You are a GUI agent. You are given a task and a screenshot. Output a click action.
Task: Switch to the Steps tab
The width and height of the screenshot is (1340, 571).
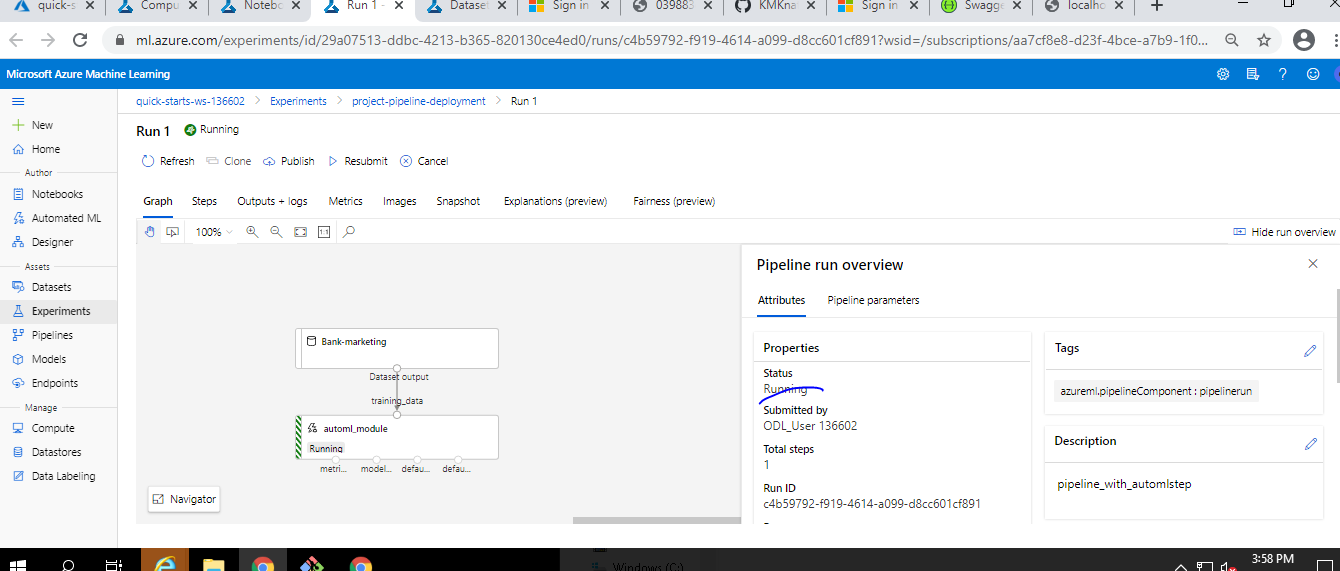point(204,201)
